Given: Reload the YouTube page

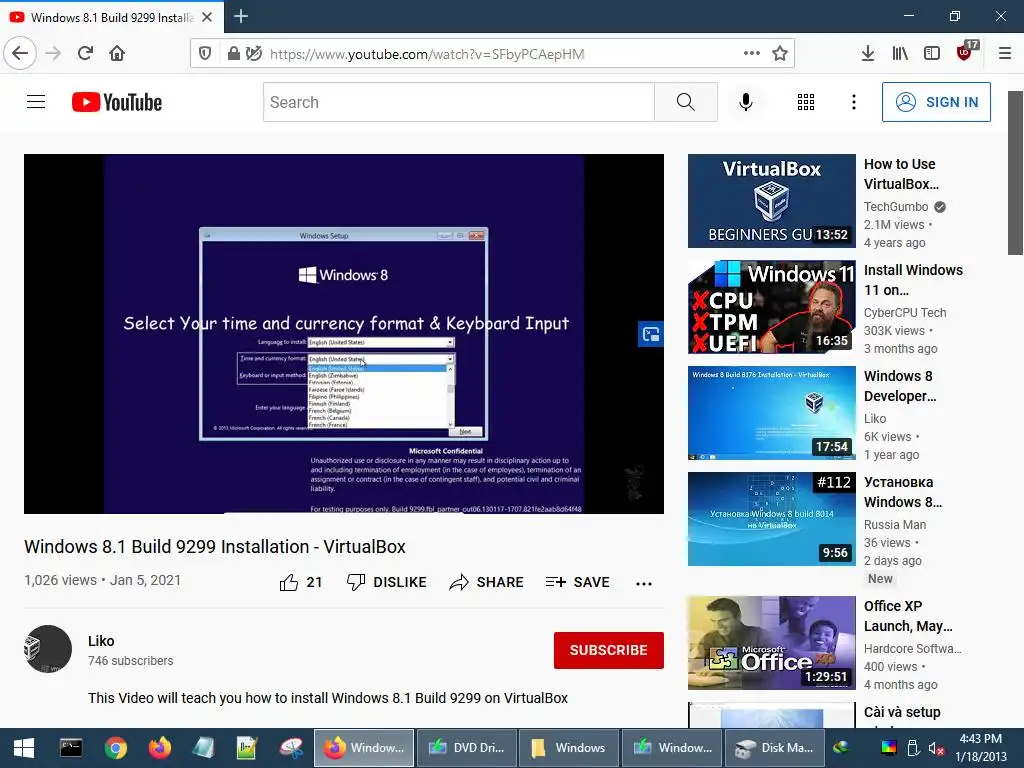Looking at the screenshot, I should [x=85, y=53].
